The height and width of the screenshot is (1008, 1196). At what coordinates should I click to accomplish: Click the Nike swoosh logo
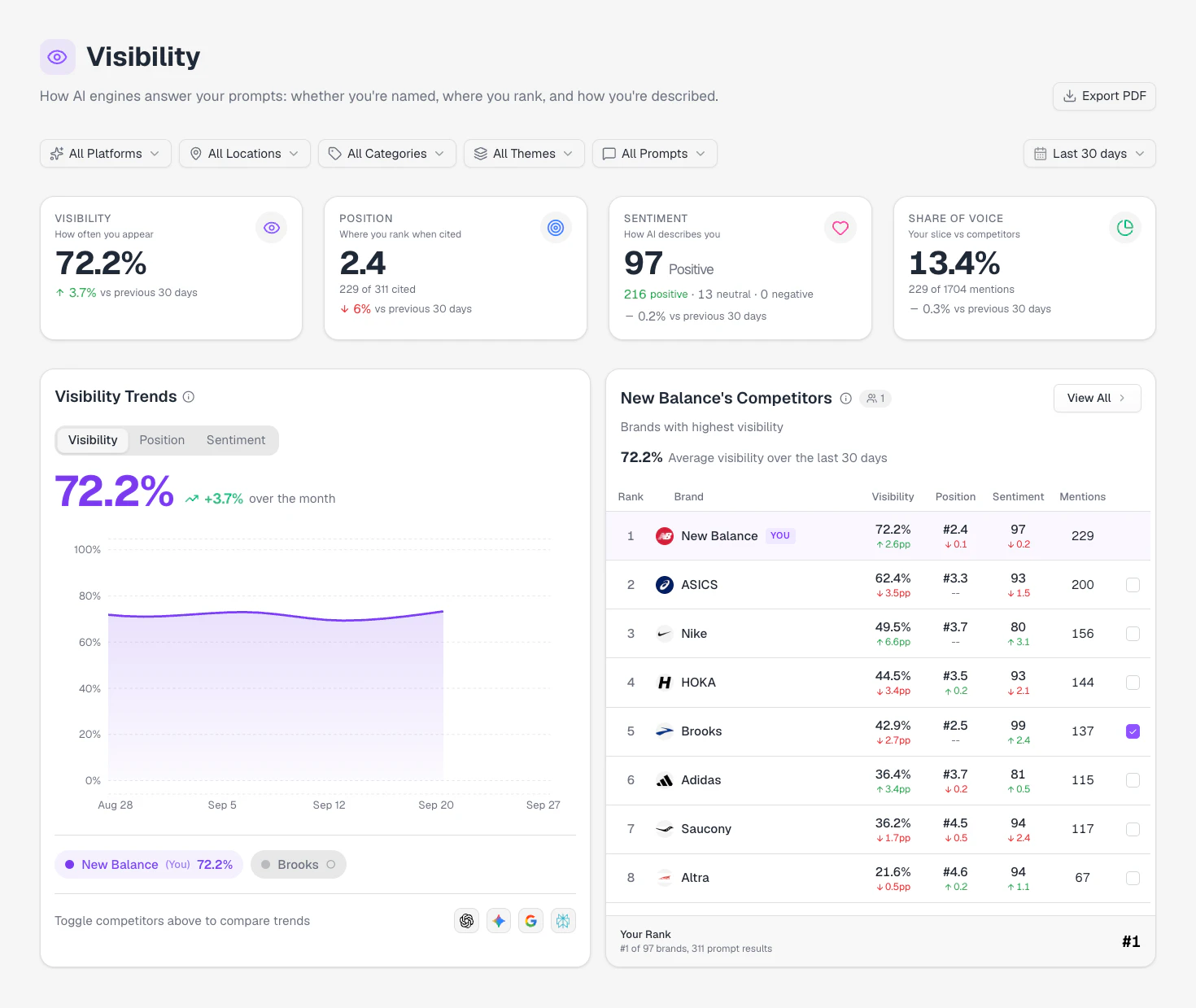coord(665,634)
